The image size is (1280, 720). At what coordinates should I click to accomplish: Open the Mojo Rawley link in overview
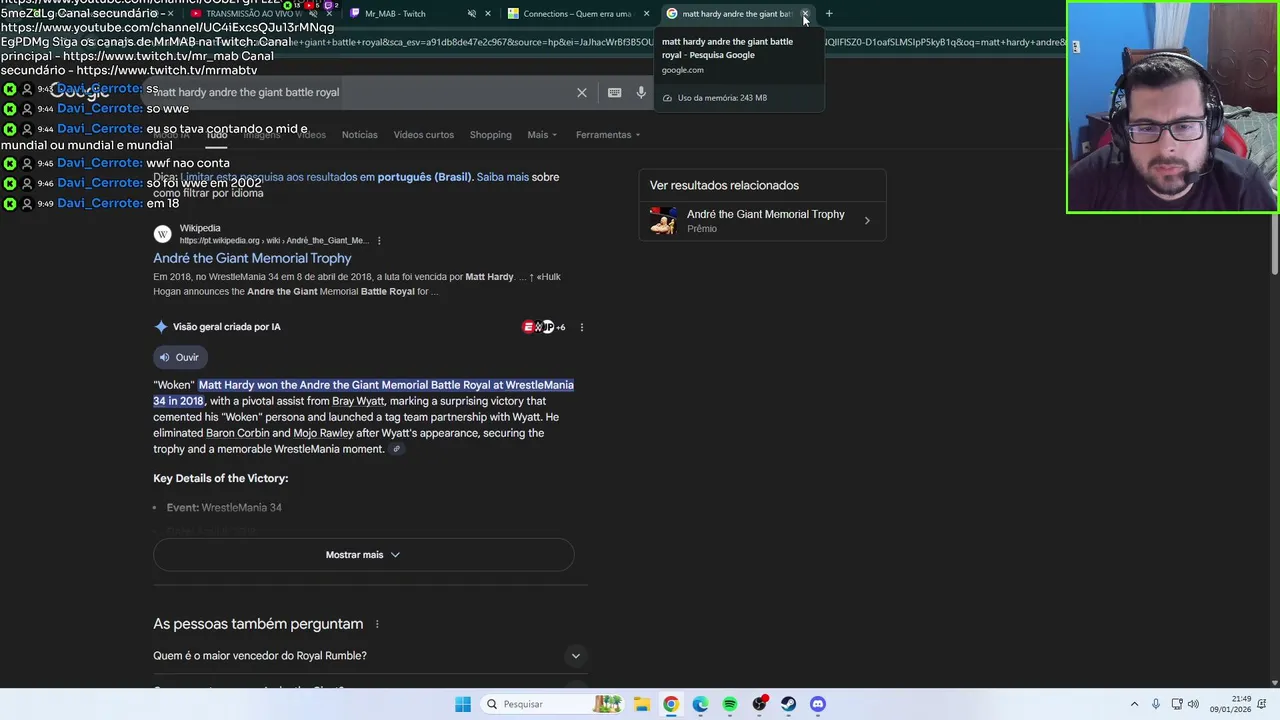323,433
